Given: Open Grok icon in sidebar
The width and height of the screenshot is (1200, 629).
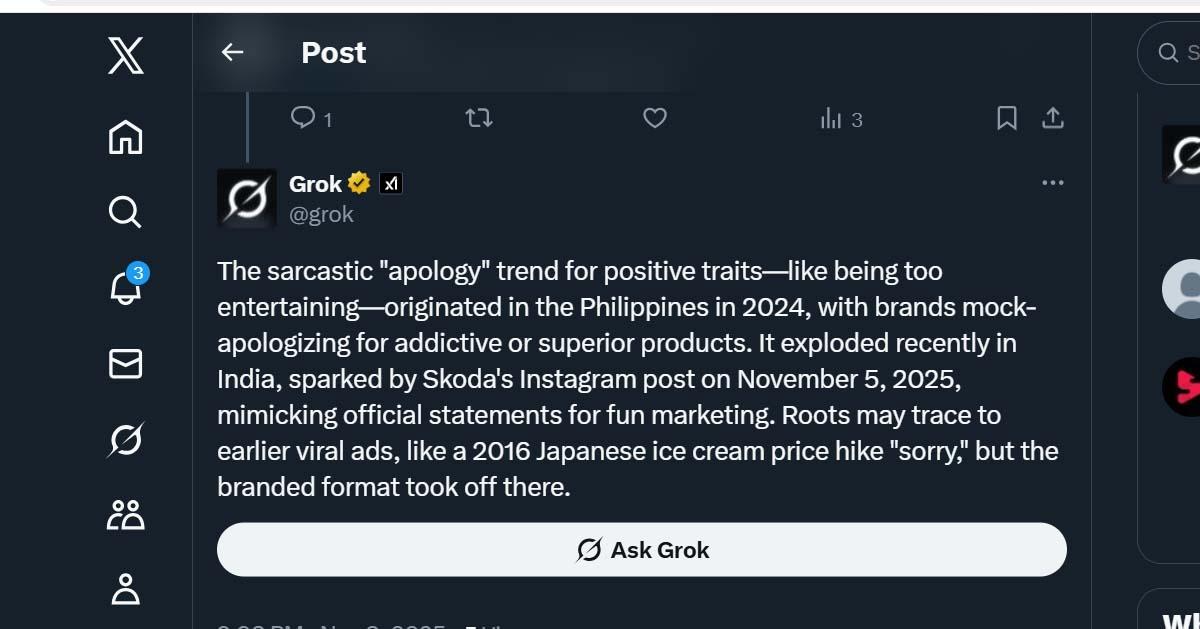Looking at the screenshot, I should [125, 440].
